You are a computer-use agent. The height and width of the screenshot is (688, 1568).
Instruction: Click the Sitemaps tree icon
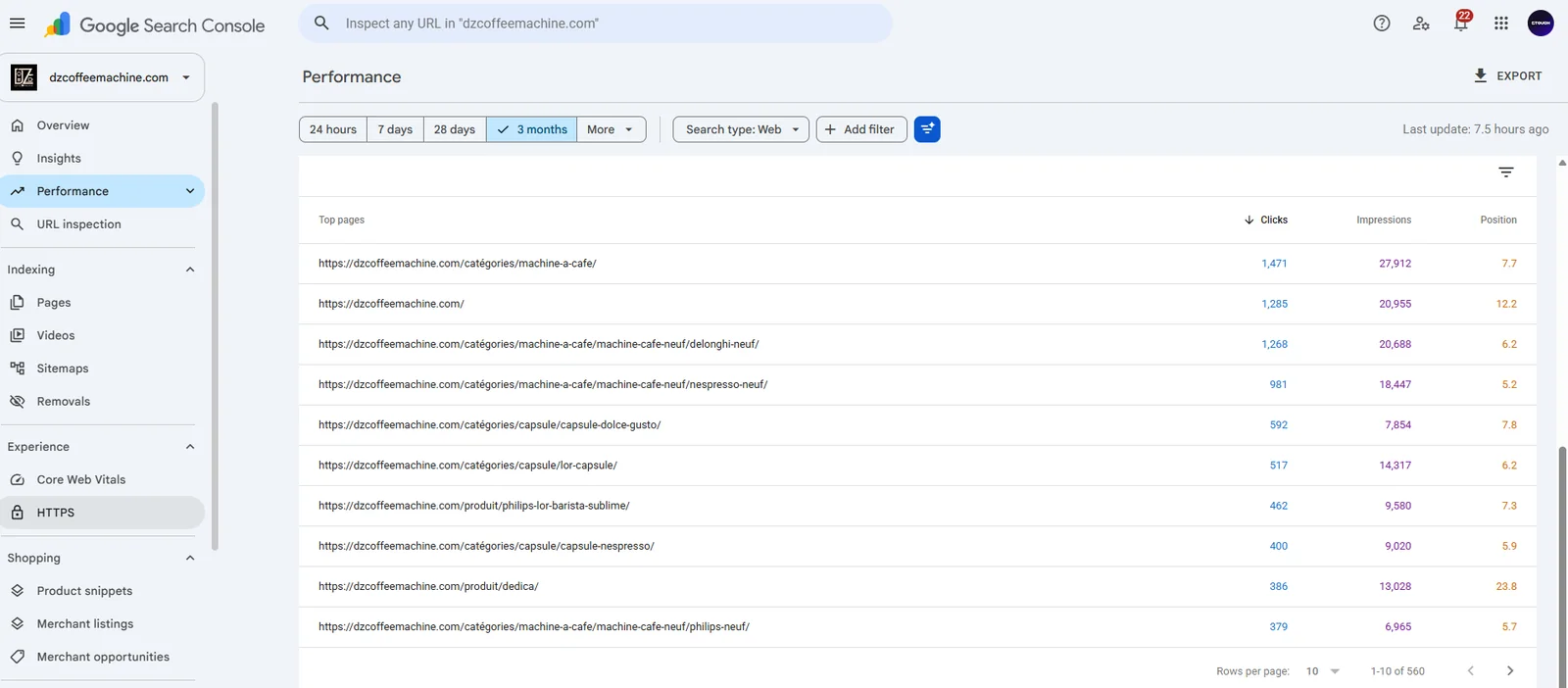point(17,369)
